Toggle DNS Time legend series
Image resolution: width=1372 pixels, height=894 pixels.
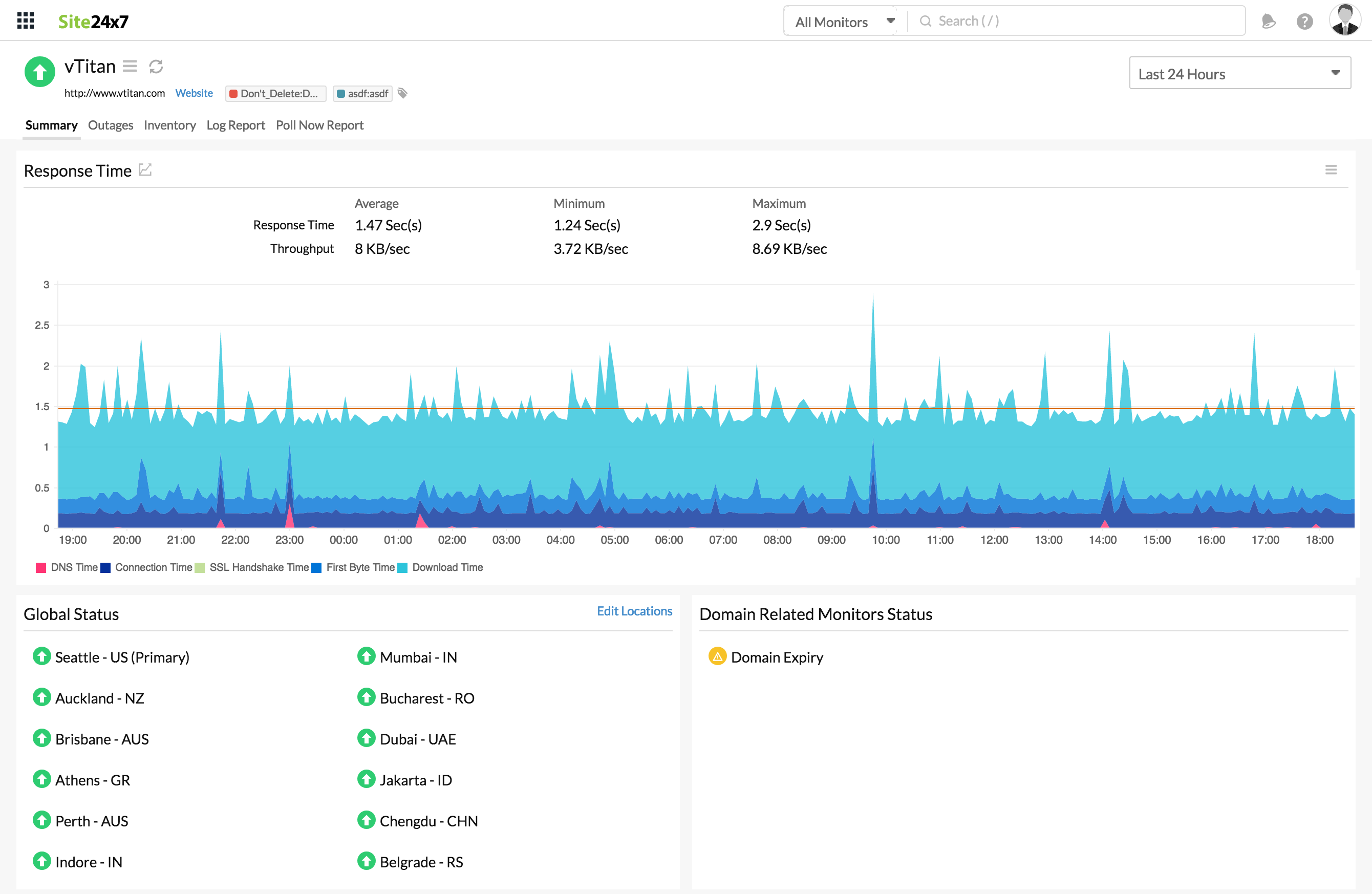68,568
